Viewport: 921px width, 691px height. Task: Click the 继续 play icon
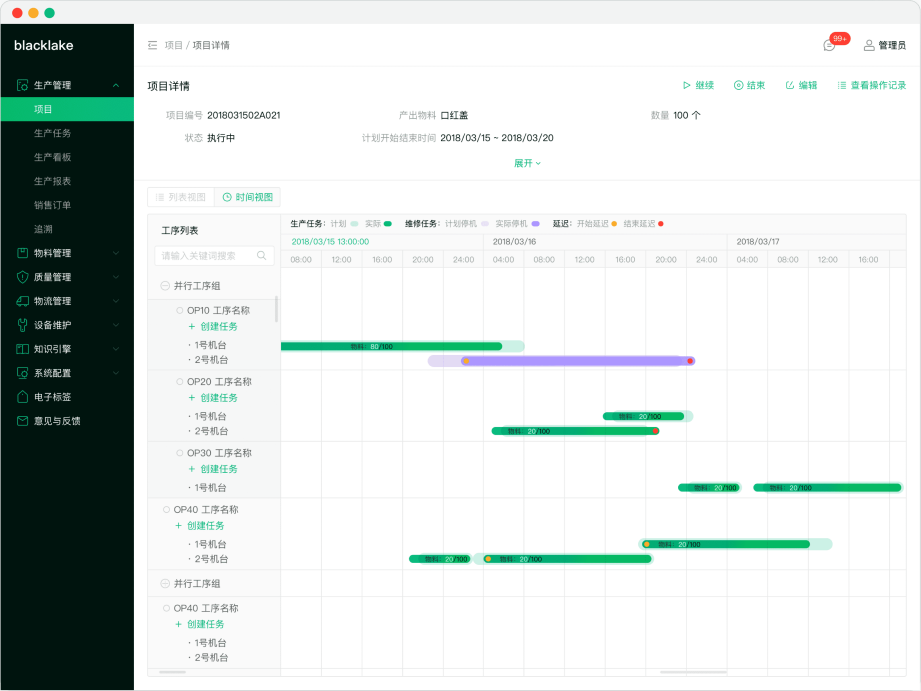[687, 85]
